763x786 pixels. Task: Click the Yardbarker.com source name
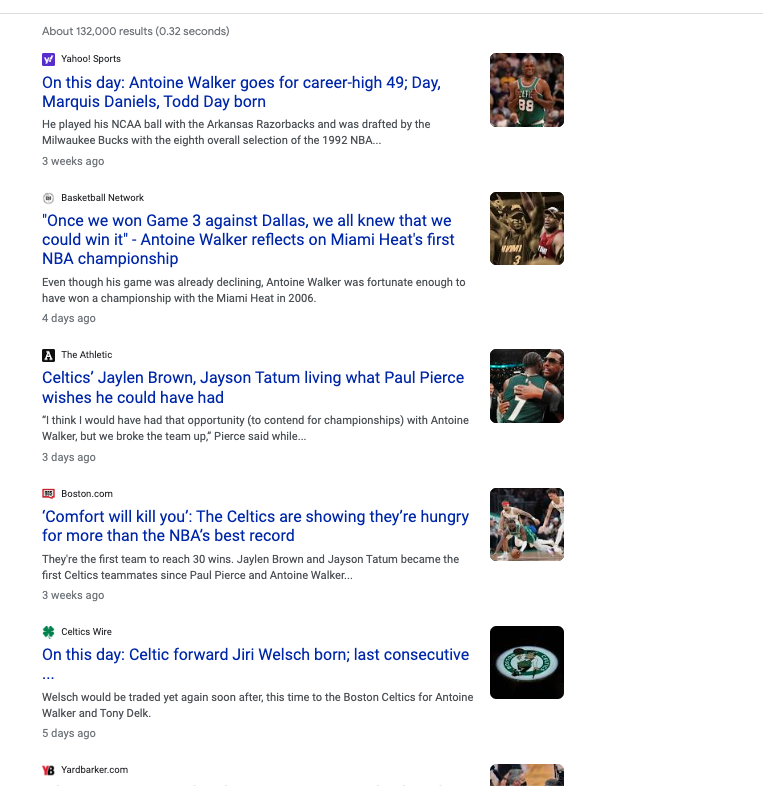click(x=94, y=770)
